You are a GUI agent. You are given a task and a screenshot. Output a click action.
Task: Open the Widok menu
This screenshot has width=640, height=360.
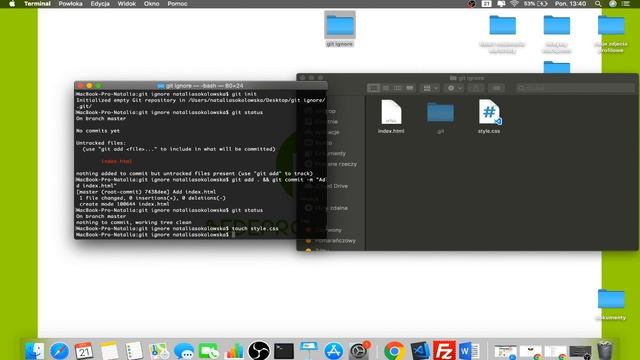click(127, 4)
